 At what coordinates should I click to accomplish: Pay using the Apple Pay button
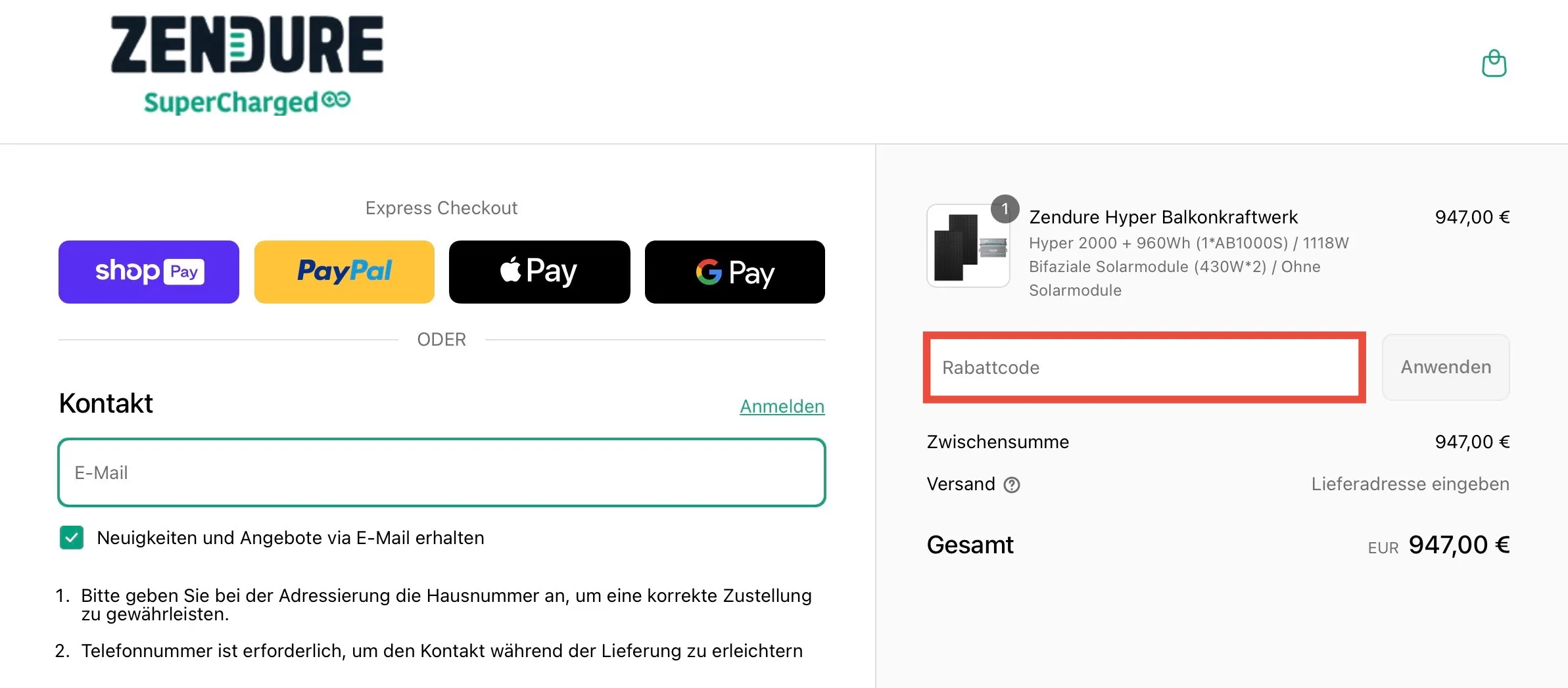[539, 272]
